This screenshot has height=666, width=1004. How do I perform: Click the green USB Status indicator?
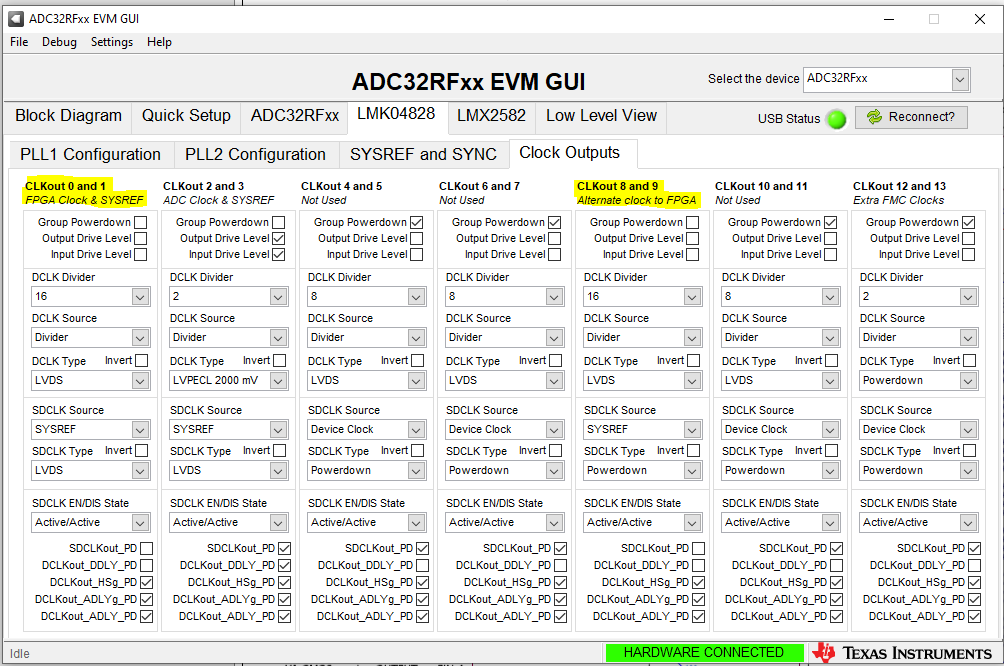[836, 119]
